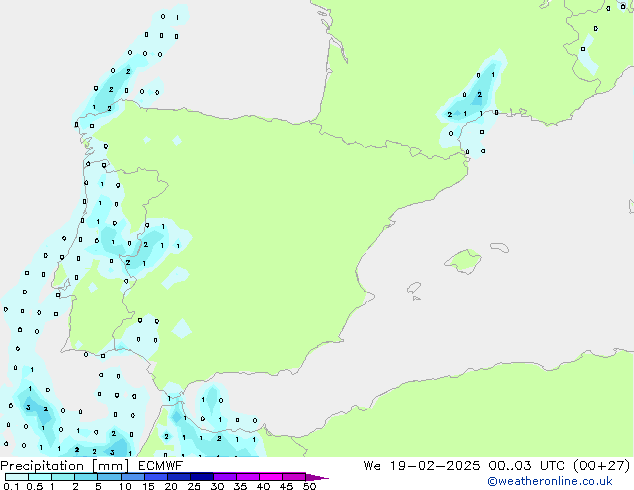Pick the legend swatch between 30 and 35
This screenshot has width=634, height=490.
click(x=225, y=477)
